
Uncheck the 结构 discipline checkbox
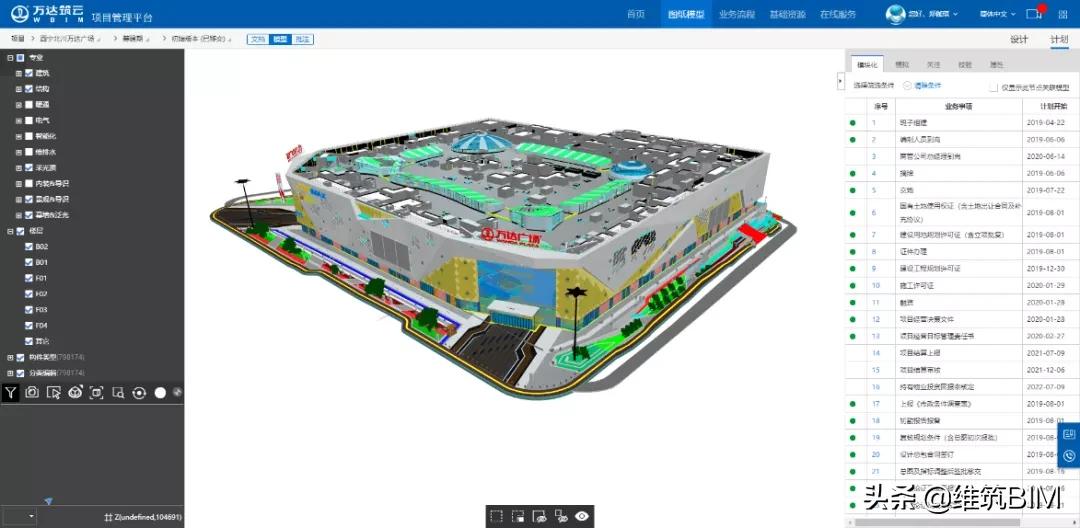click(29, 89)
